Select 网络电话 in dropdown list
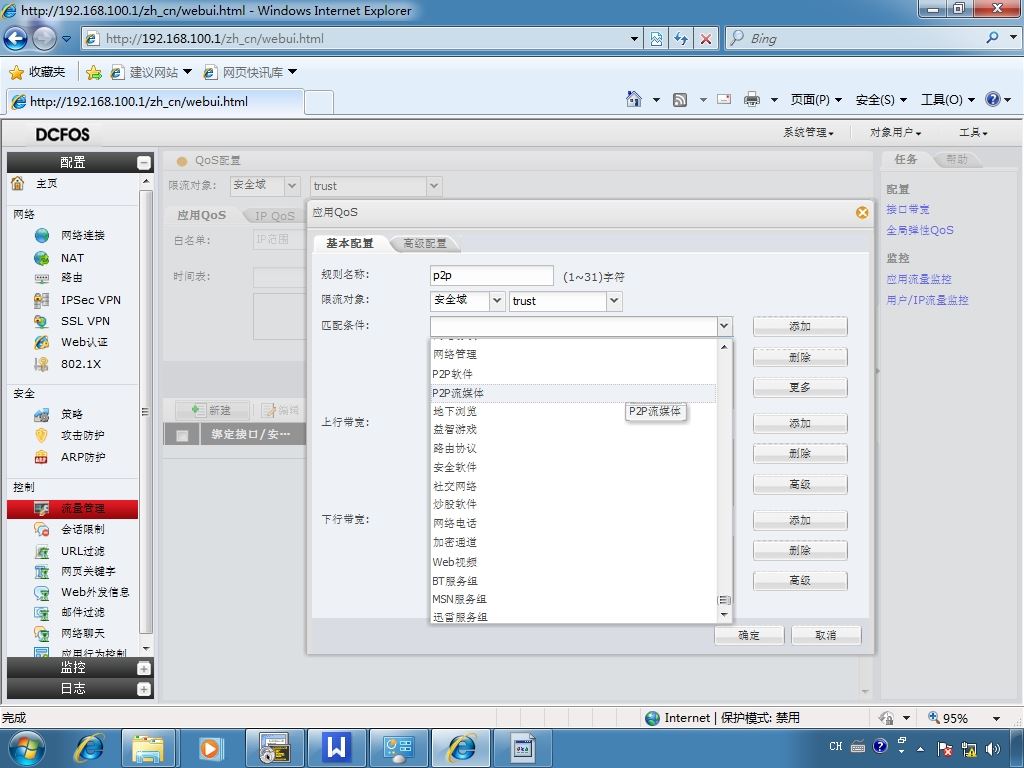Viewport: 1024px width, 768px height. click(x=573, y=524)
